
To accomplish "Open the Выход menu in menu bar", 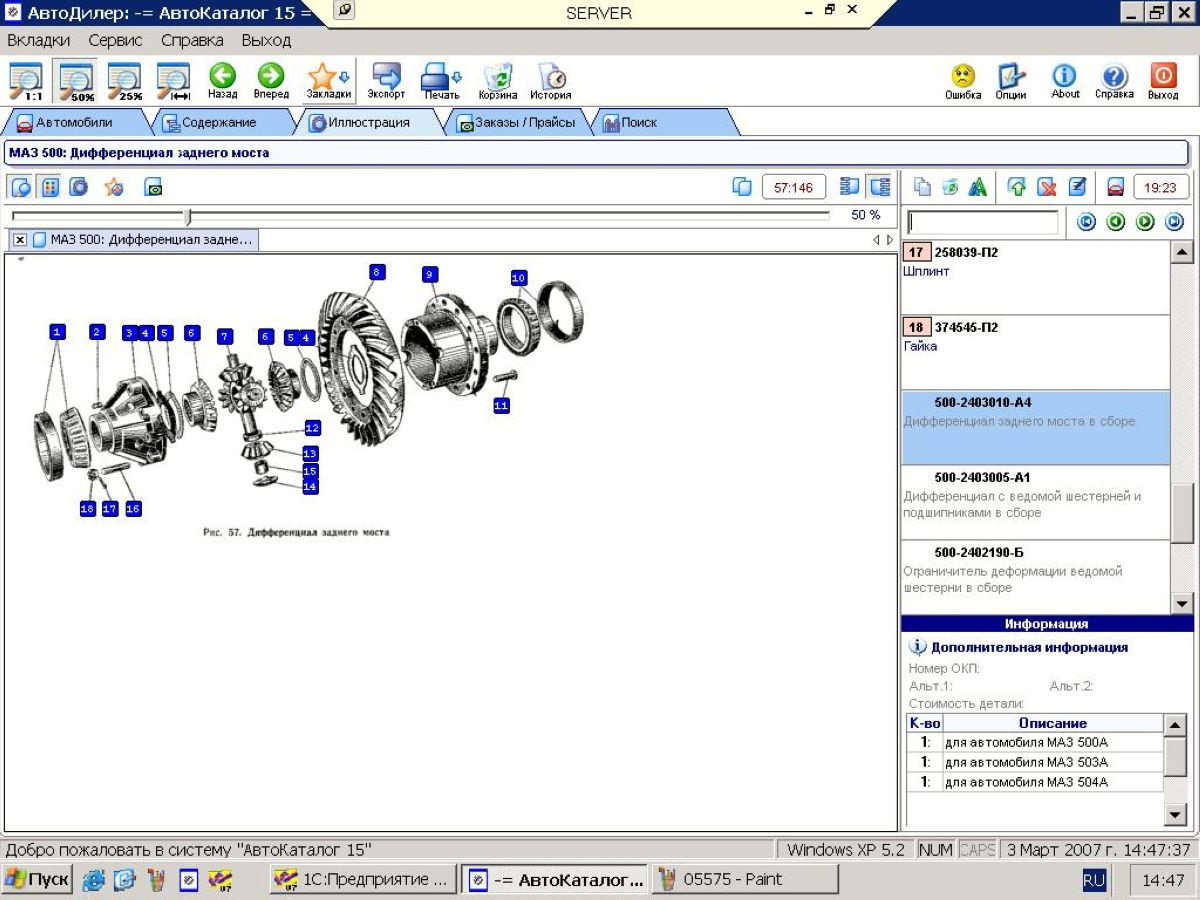I will click(x=266, y=41).
